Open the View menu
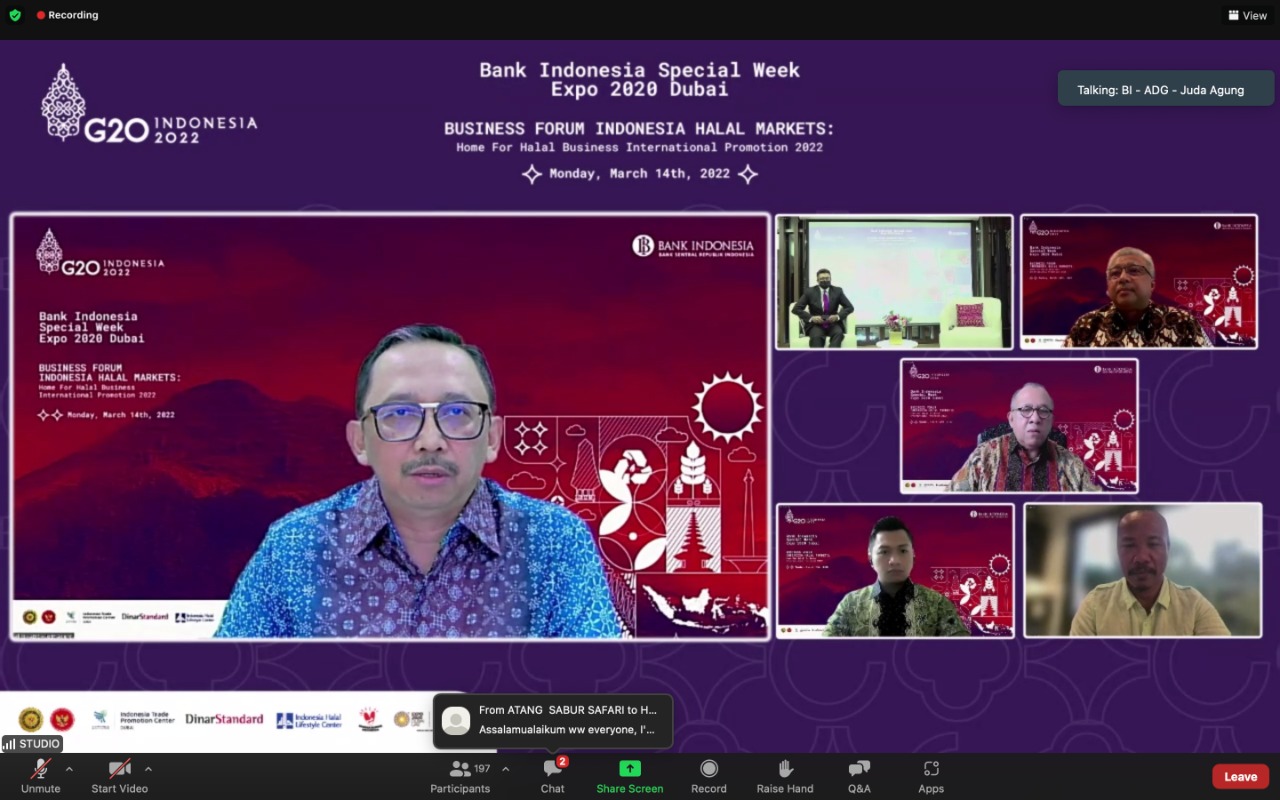This screenshot has width=1280, height=800. [x=1246, y=15]
